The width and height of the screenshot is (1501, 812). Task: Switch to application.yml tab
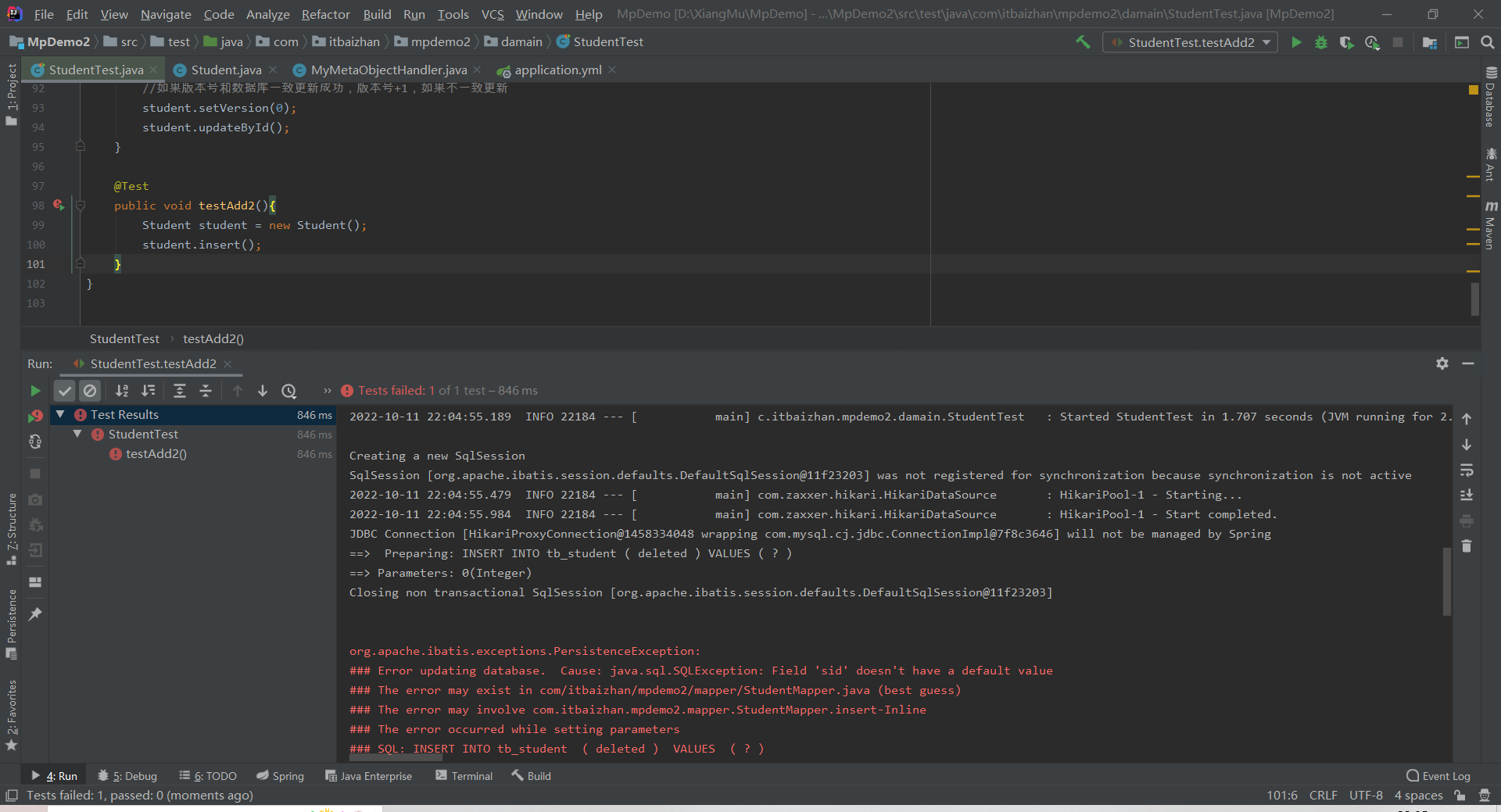coord(557,70)
